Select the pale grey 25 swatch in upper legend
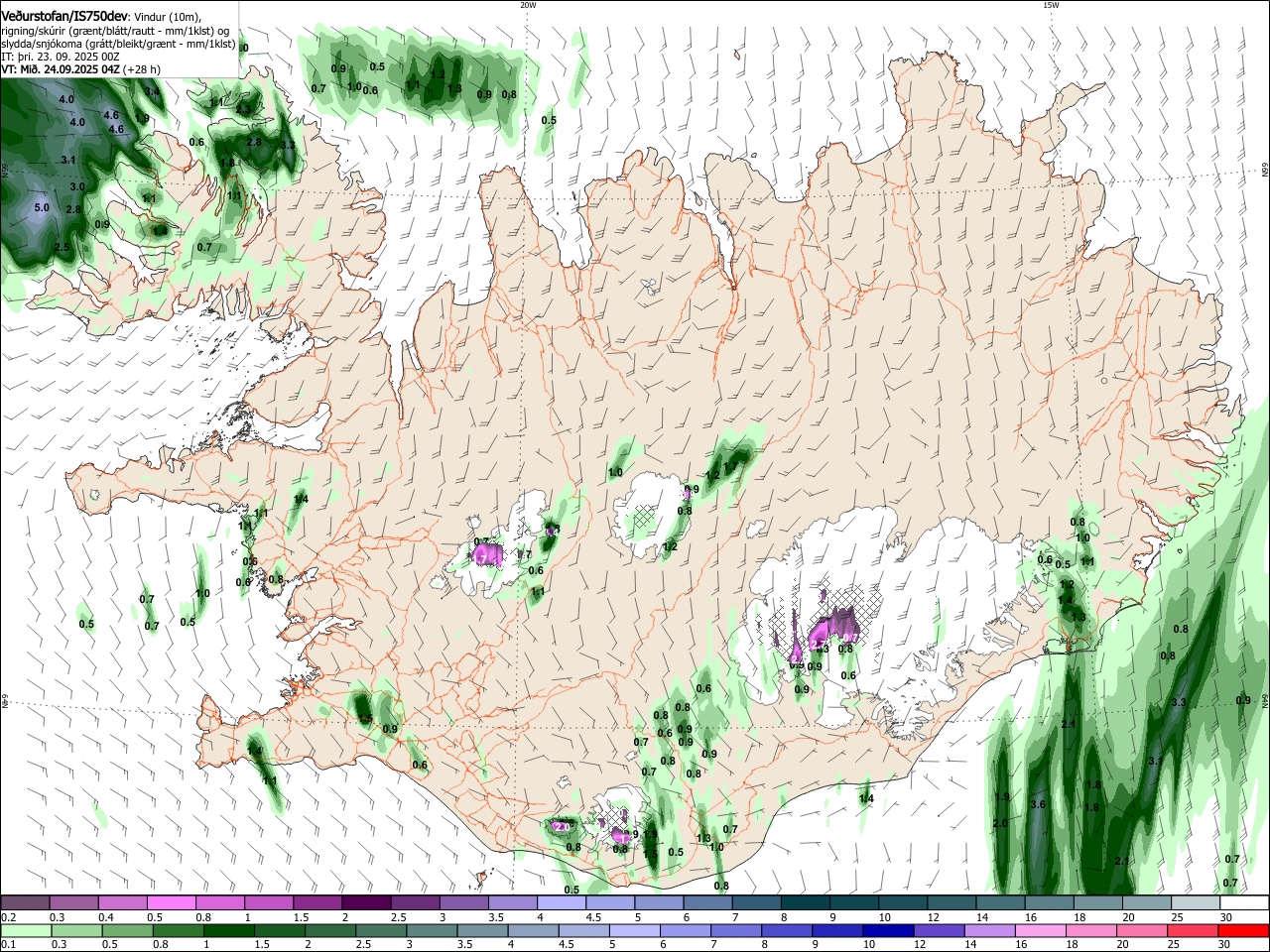This screenshot has width=1270, height=952. tap(1197, 902)
